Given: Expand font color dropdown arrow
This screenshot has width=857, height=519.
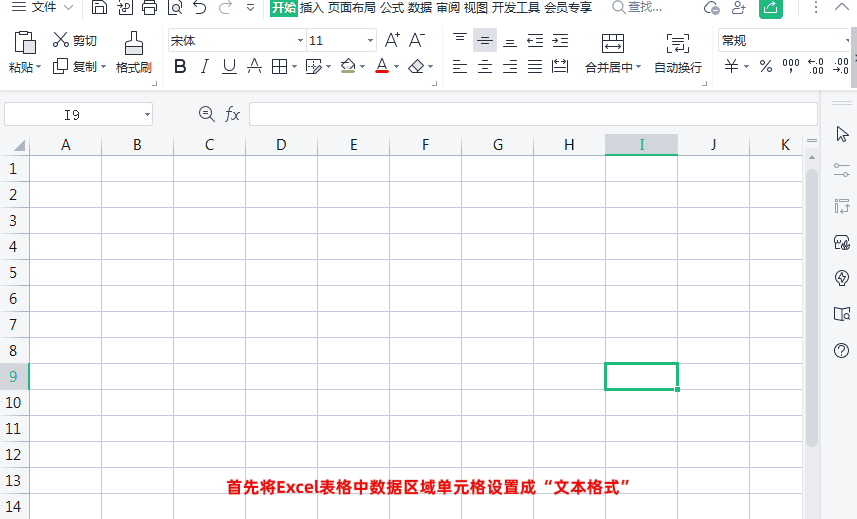Looking at the screenshot, I should click(396, 67).
